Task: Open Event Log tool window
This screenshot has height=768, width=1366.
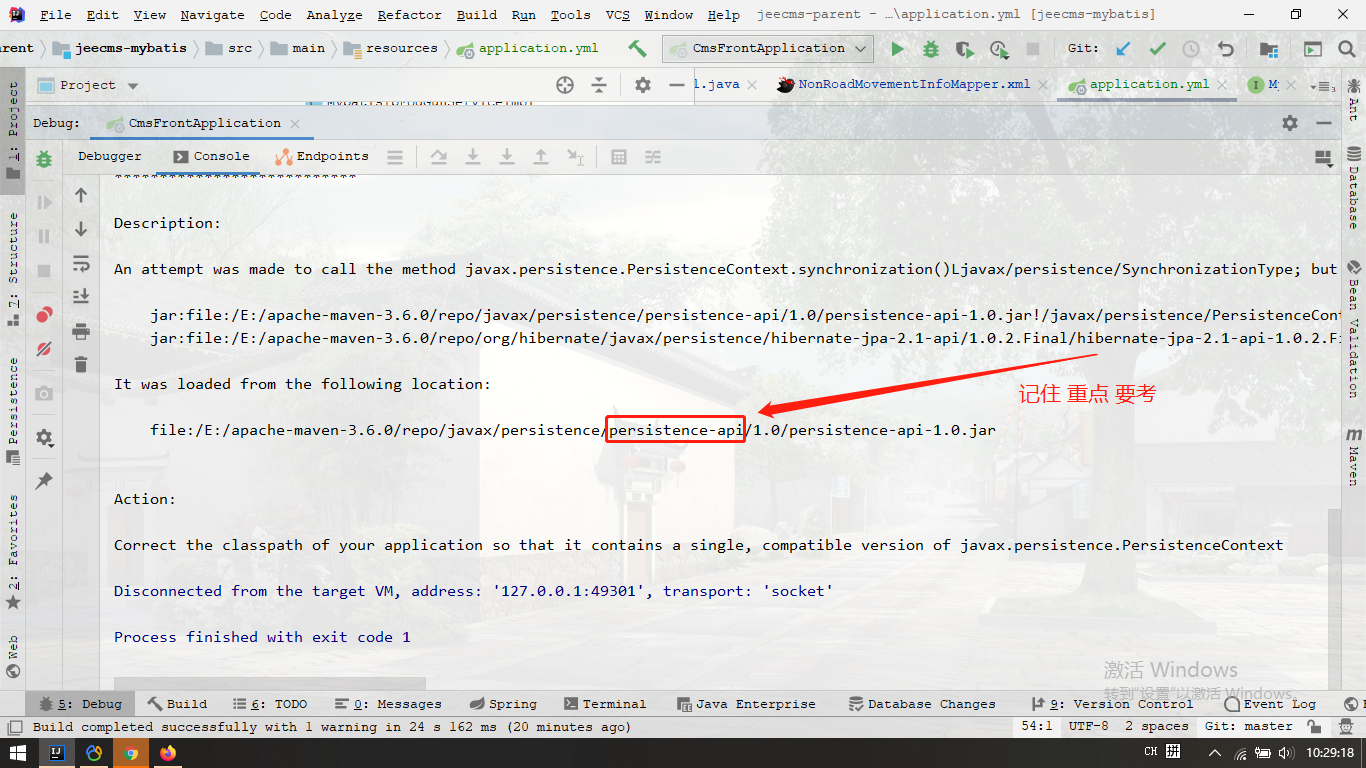Action: [1270, 704]
